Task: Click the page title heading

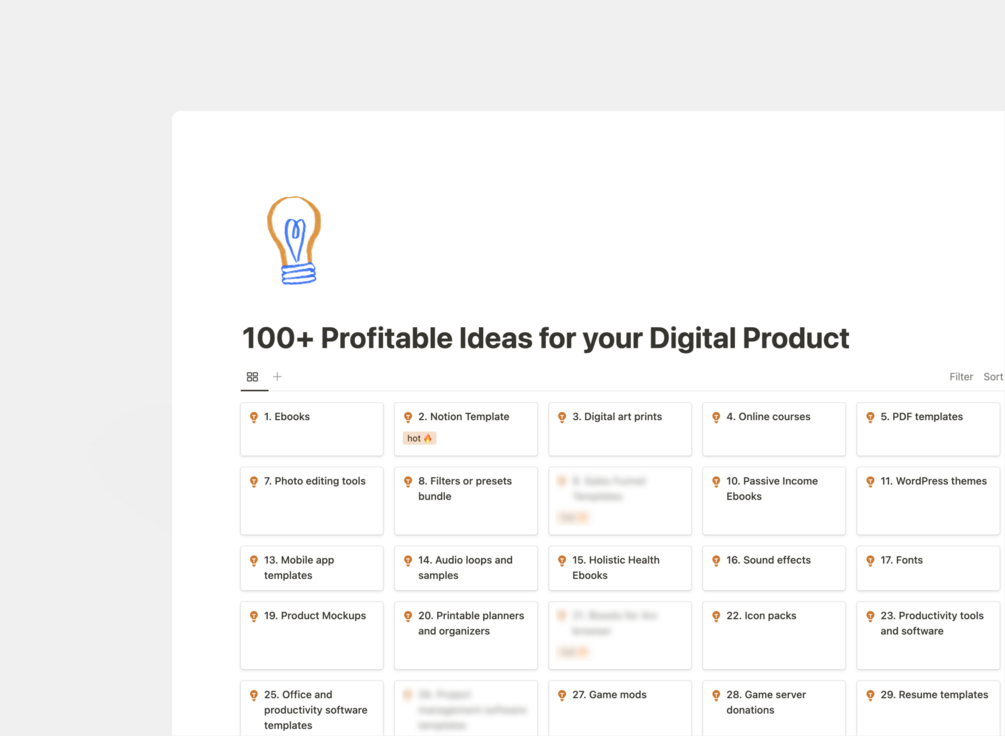Action: coord(545,338)
